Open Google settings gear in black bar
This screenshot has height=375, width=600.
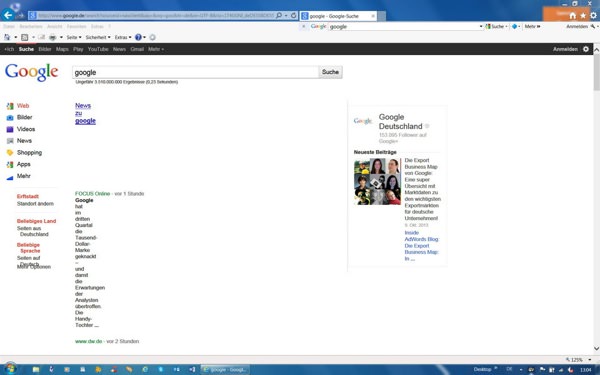point(585,49)
